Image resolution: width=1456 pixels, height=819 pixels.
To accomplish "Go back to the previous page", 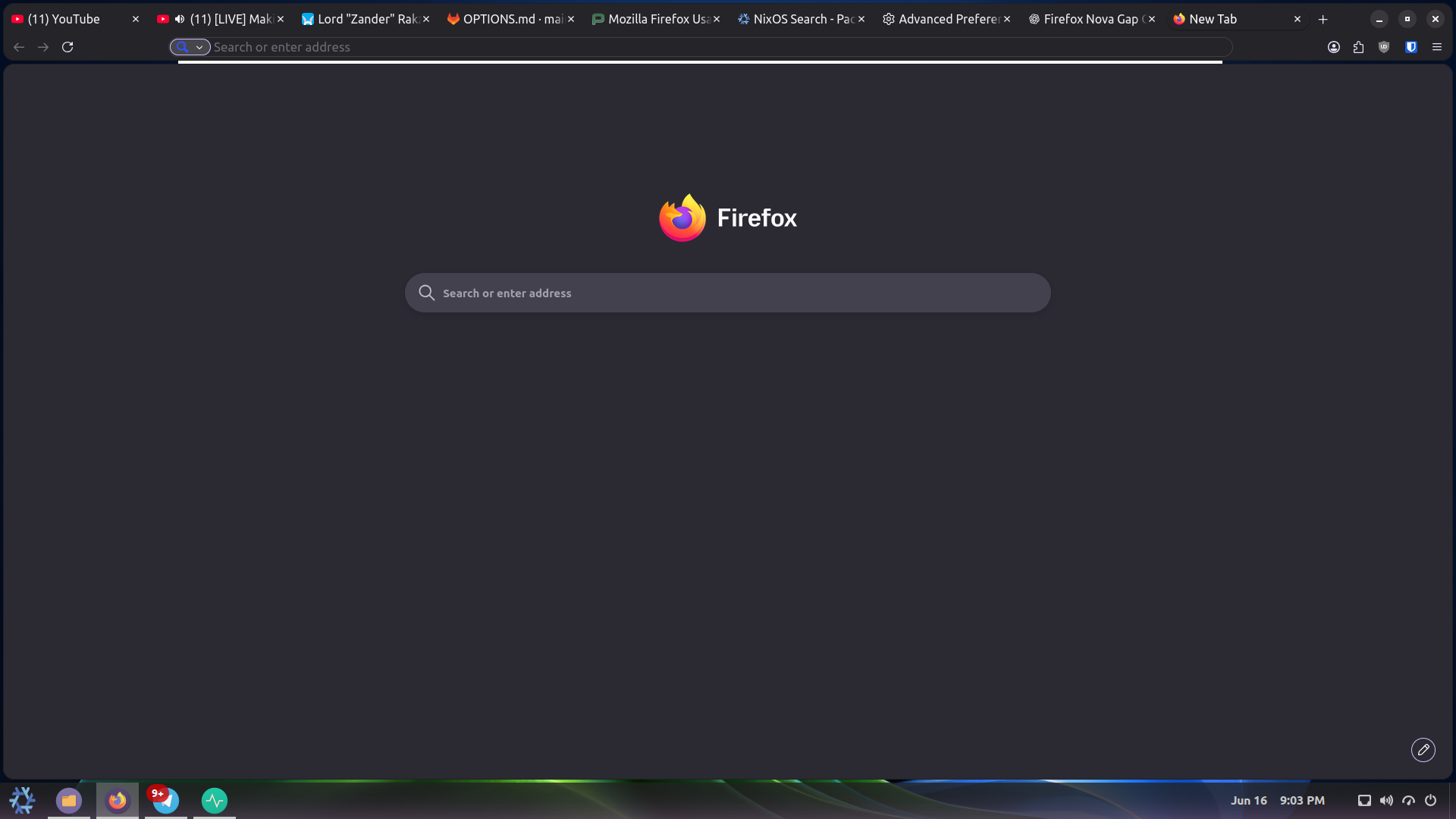I will (x=19, y=47).
